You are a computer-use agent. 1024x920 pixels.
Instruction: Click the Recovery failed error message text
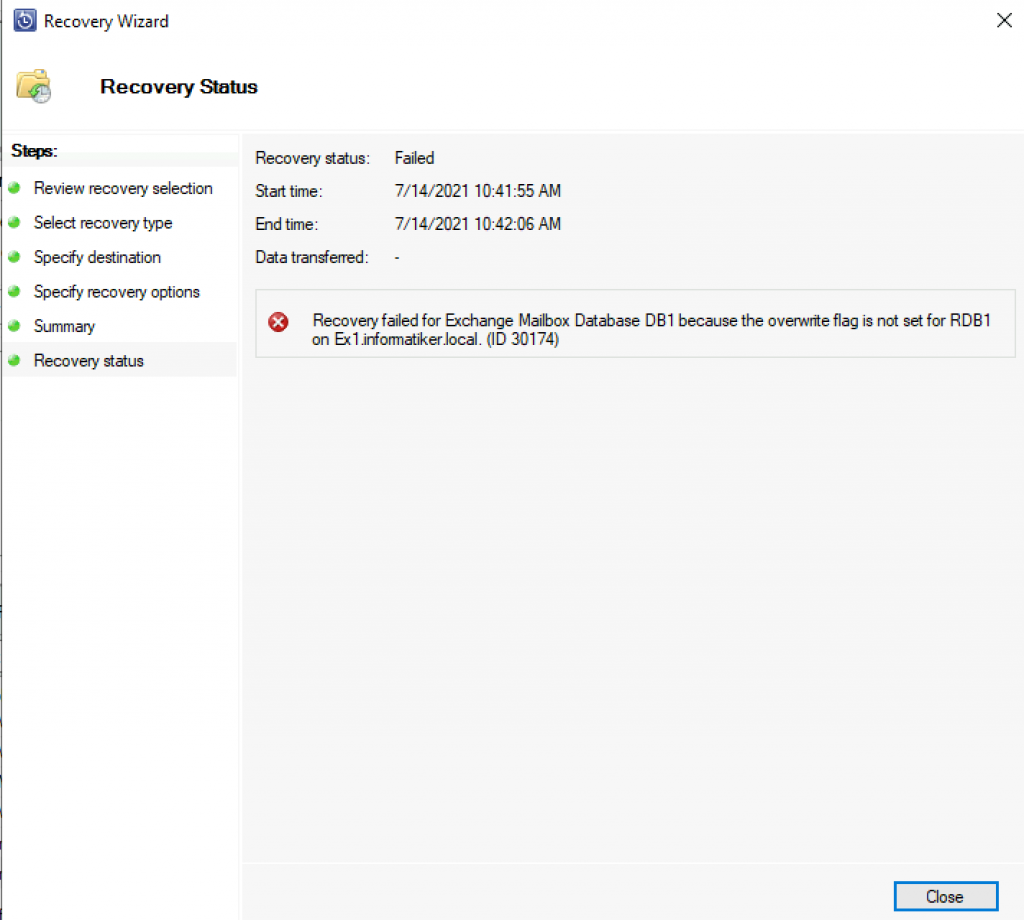(x=651, y=330)
